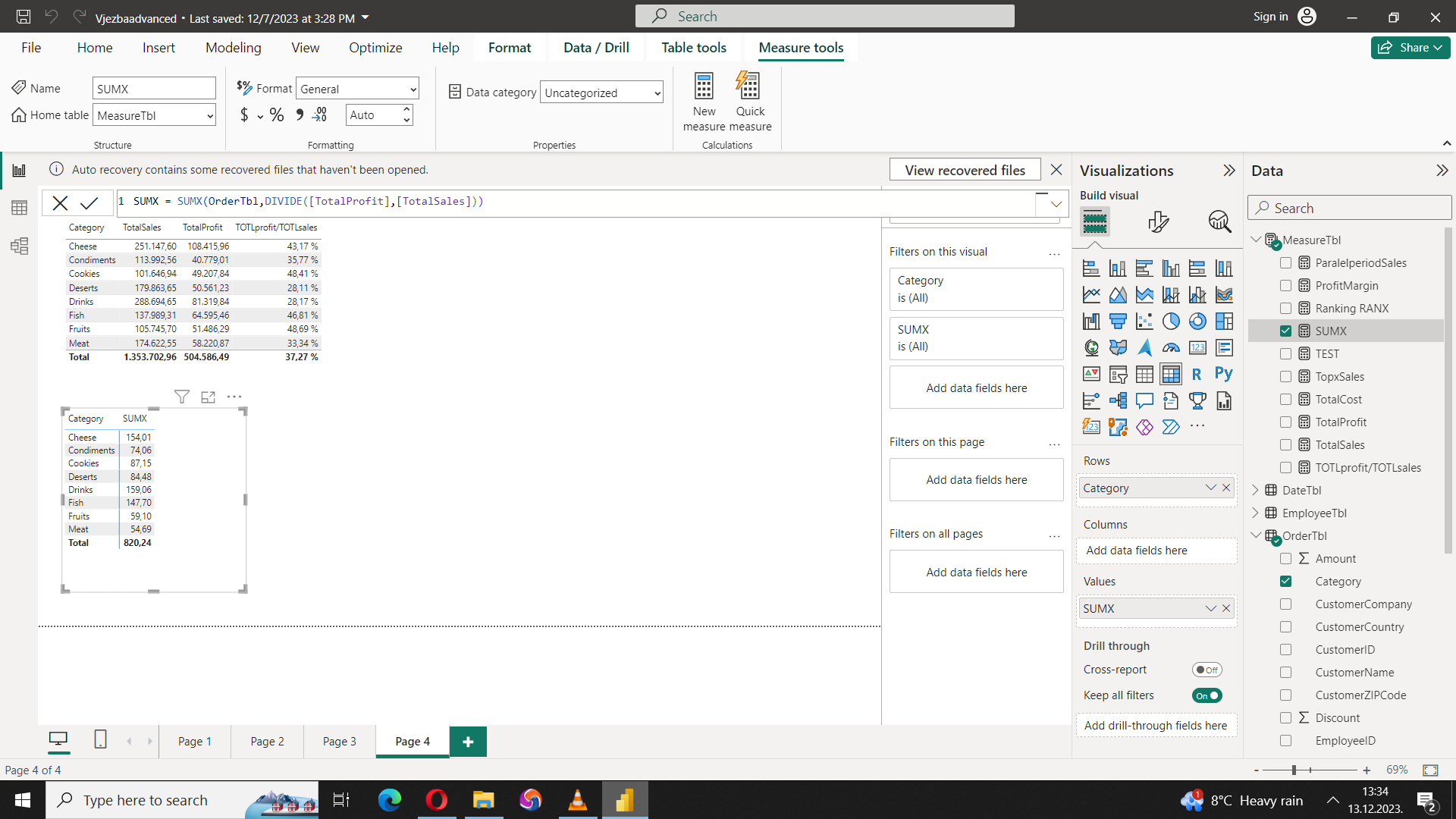The image size is (1456, 819).
Task: Collapse the OrderTbl table
Action: pyautogui.click(x=1255, y=535)
